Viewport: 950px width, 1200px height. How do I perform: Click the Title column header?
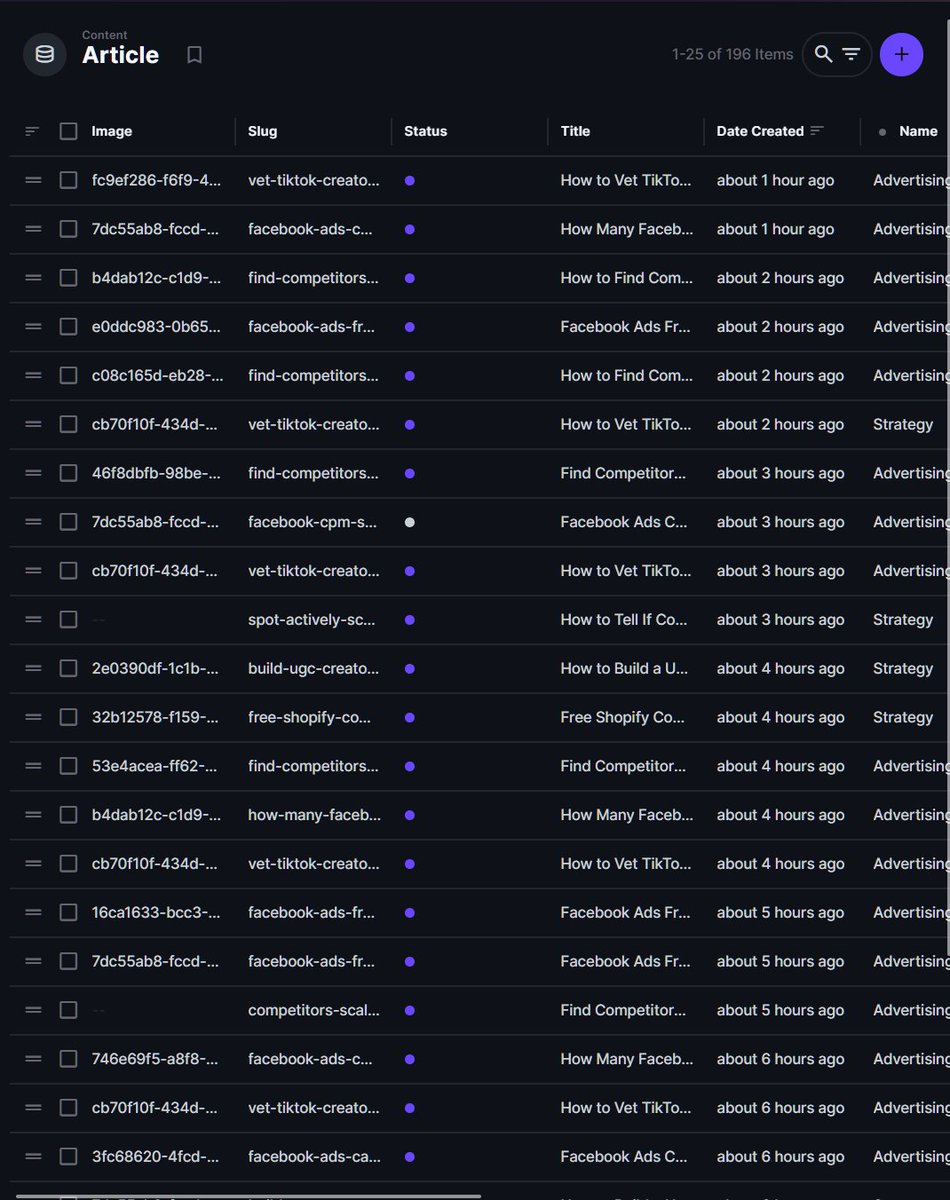pyautogui.click(x=575, y=131)
